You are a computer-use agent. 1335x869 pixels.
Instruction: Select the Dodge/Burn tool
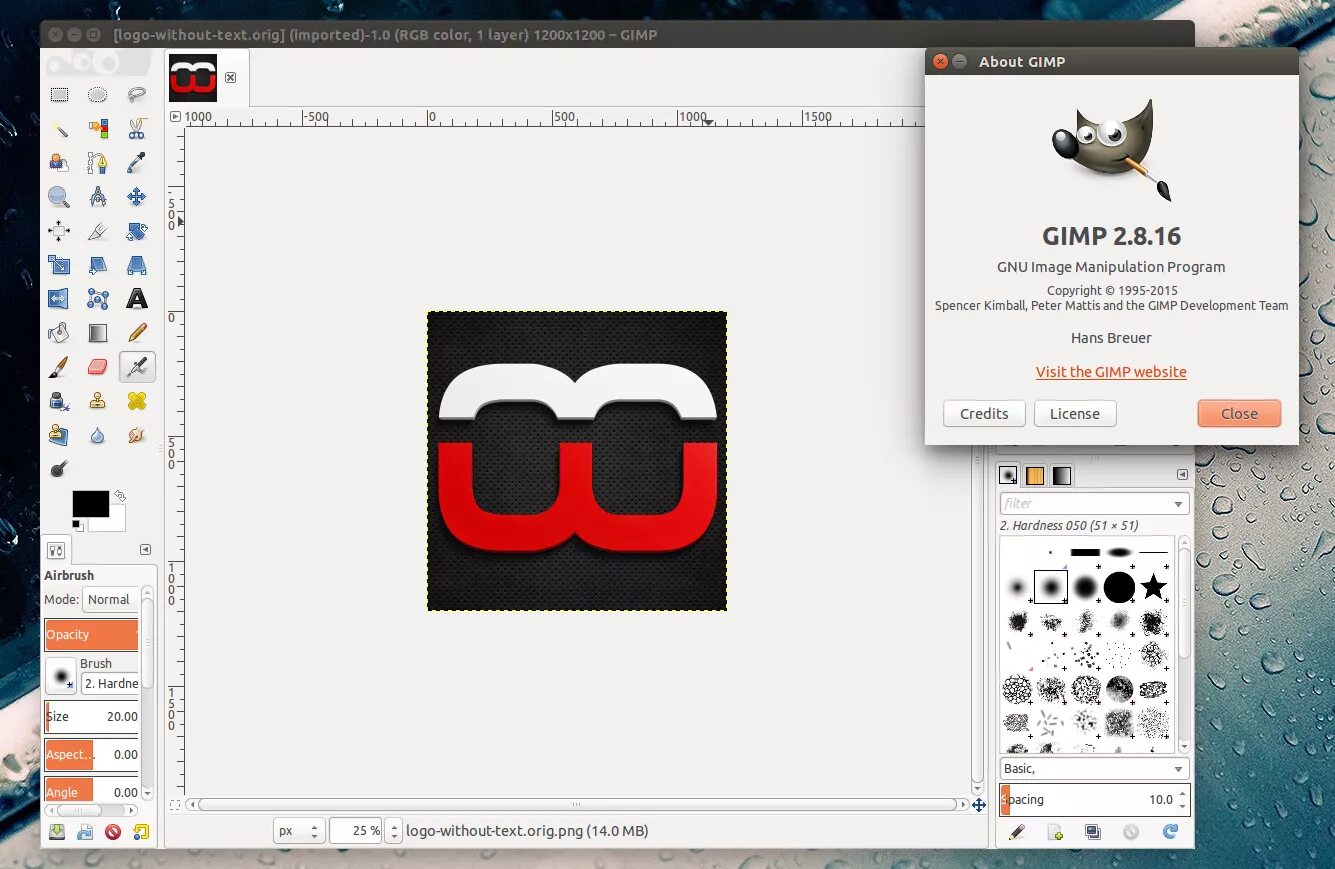tap(59, 468)
